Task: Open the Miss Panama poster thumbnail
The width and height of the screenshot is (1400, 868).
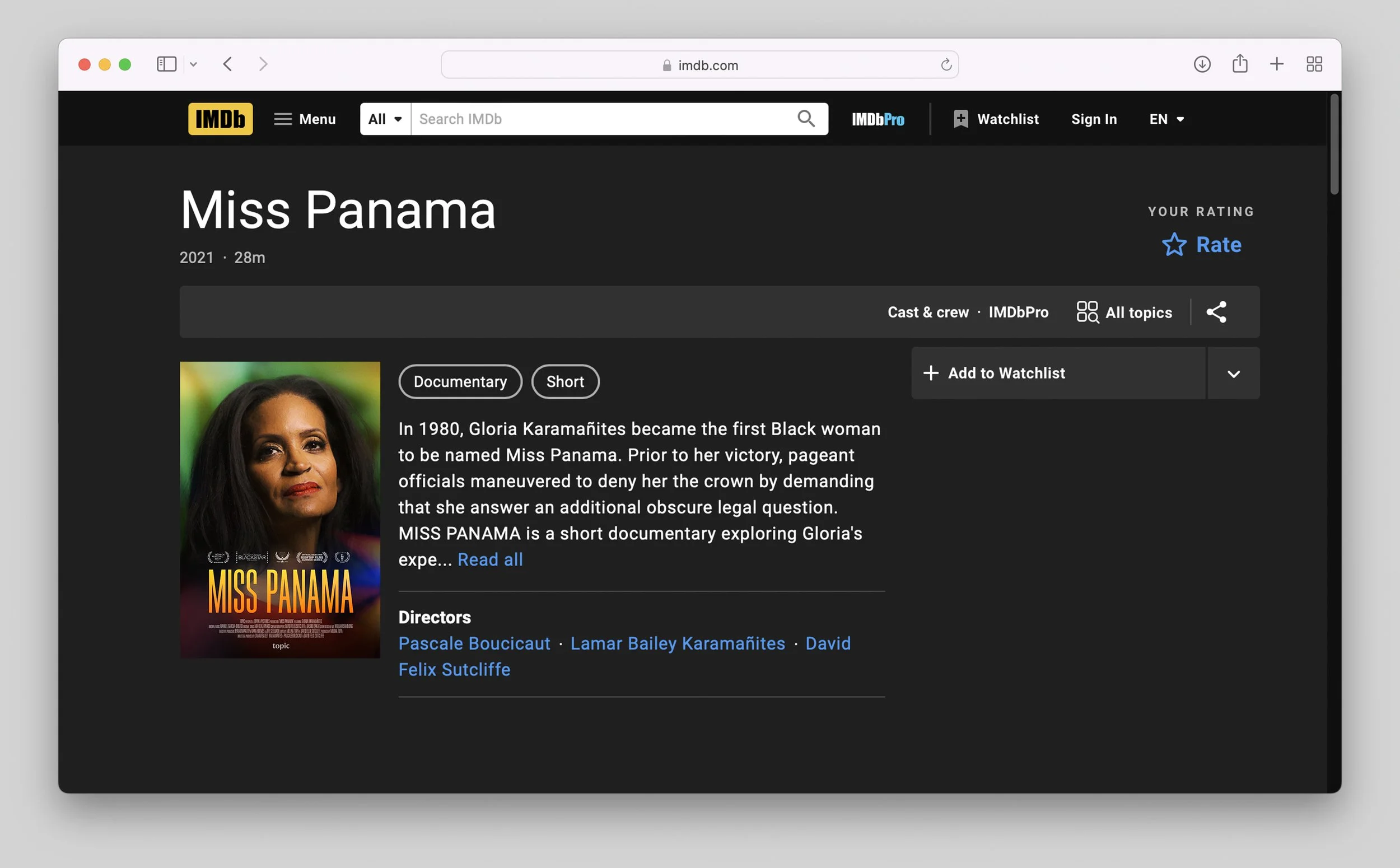Action: coord(279,510)
